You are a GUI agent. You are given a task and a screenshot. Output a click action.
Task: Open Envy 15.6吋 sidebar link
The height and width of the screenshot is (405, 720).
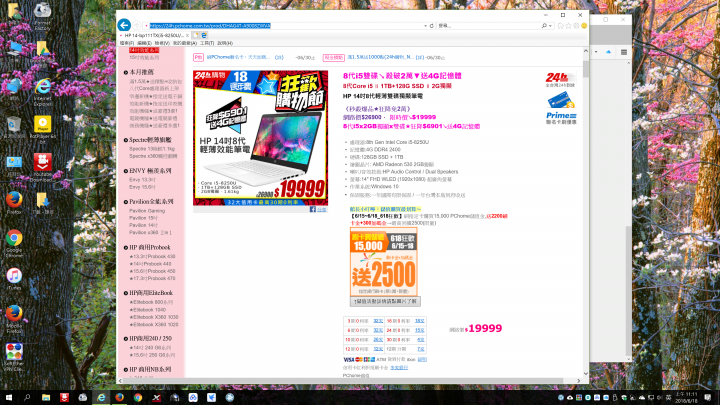point(142,187)
